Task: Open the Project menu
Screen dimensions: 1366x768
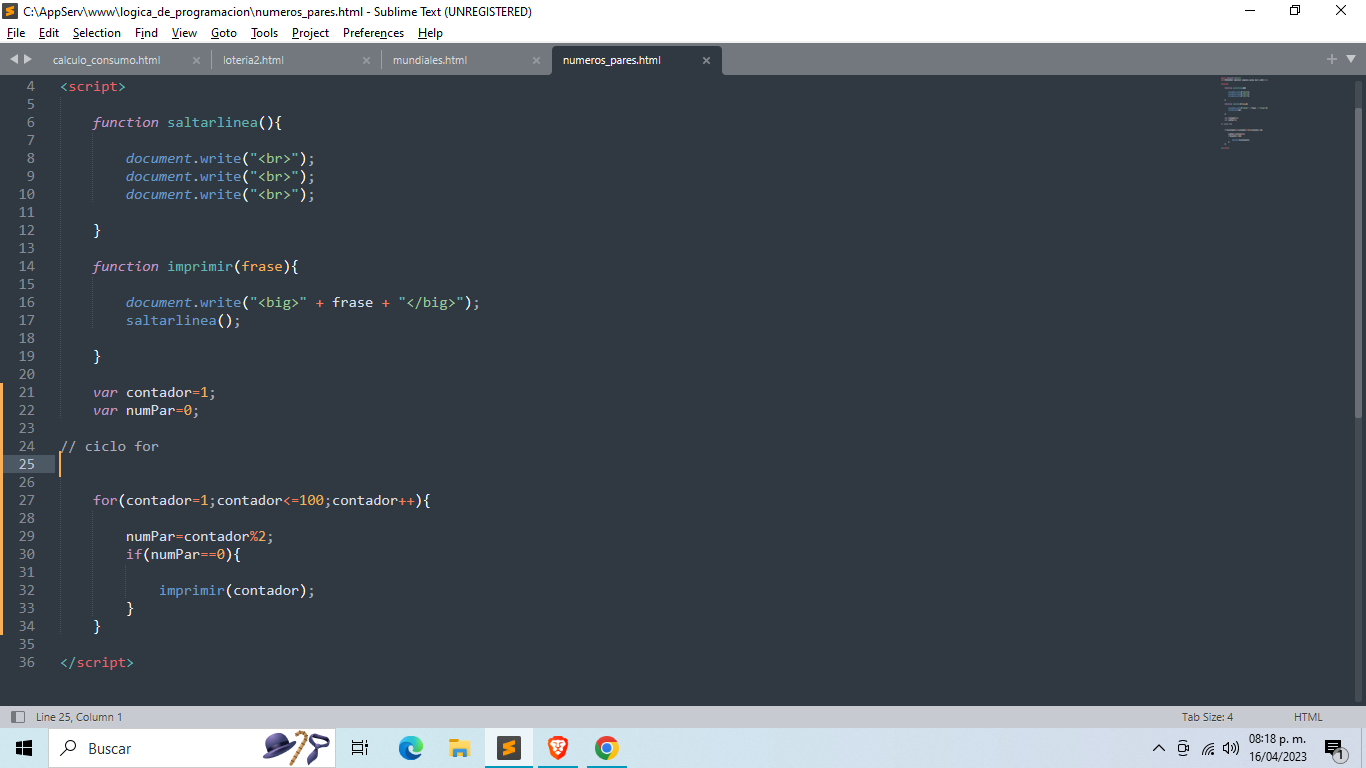Action: (x=310, y=33)
